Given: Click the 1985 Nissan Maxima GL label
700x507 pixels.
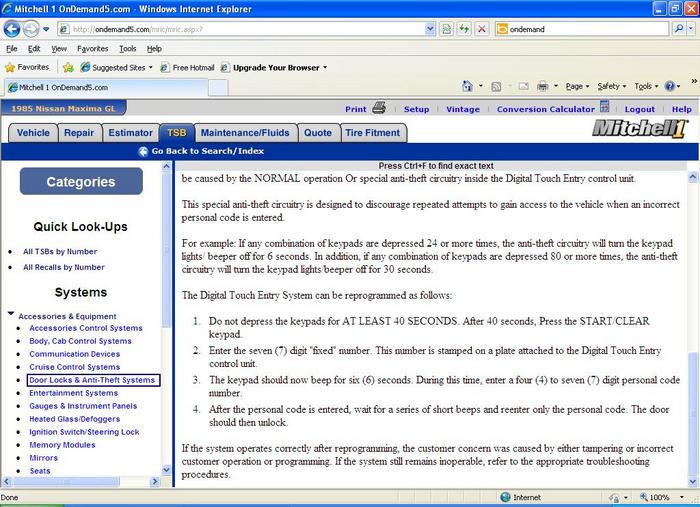Looking at the screenshot, I should click(x=63, y=108).
